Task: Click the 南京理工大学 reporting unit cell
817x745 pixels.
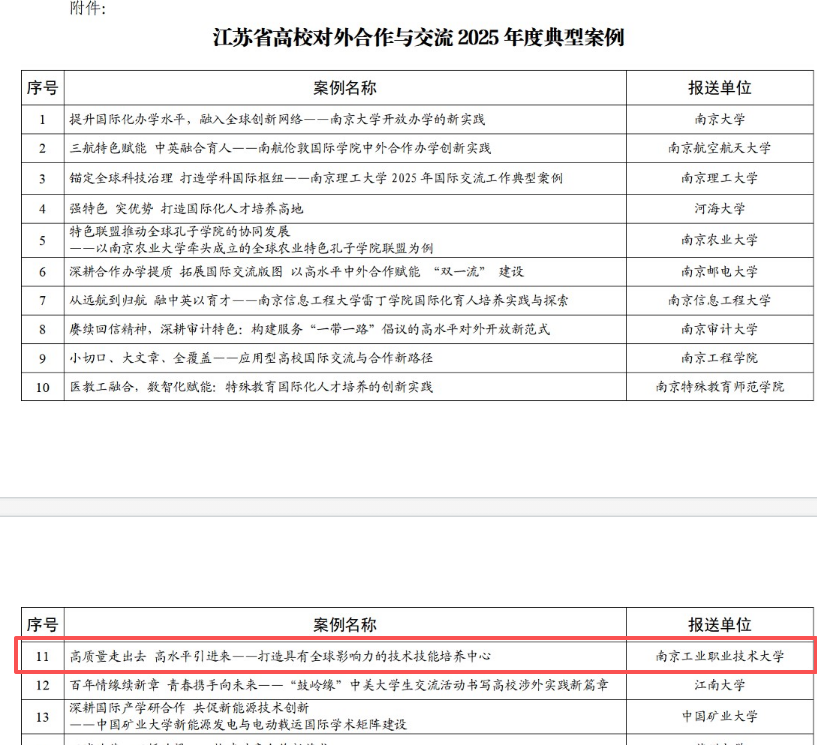Action: pos(719,179)
